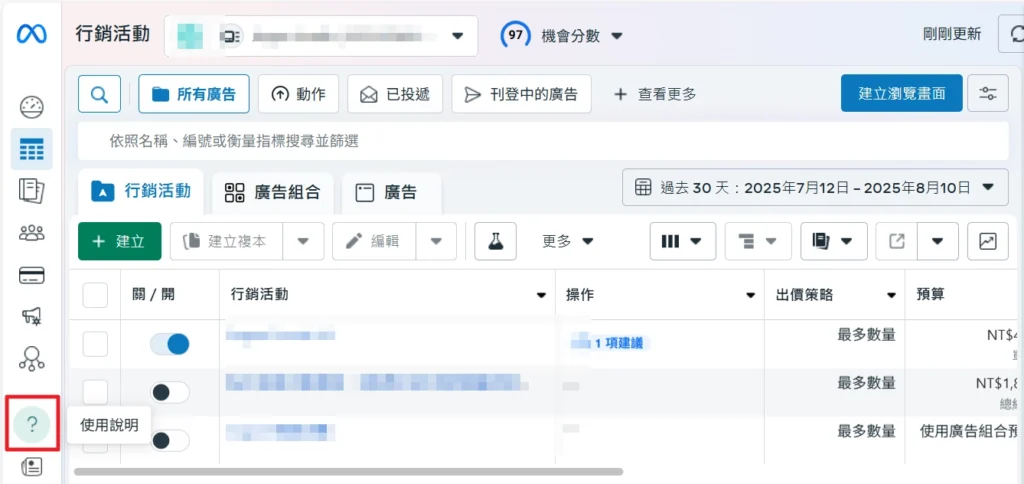Click the horizontal scrollbar under the table
The height and width of the screenshot is (484, 1024).
pyautogui.click(x=349, y=471)
